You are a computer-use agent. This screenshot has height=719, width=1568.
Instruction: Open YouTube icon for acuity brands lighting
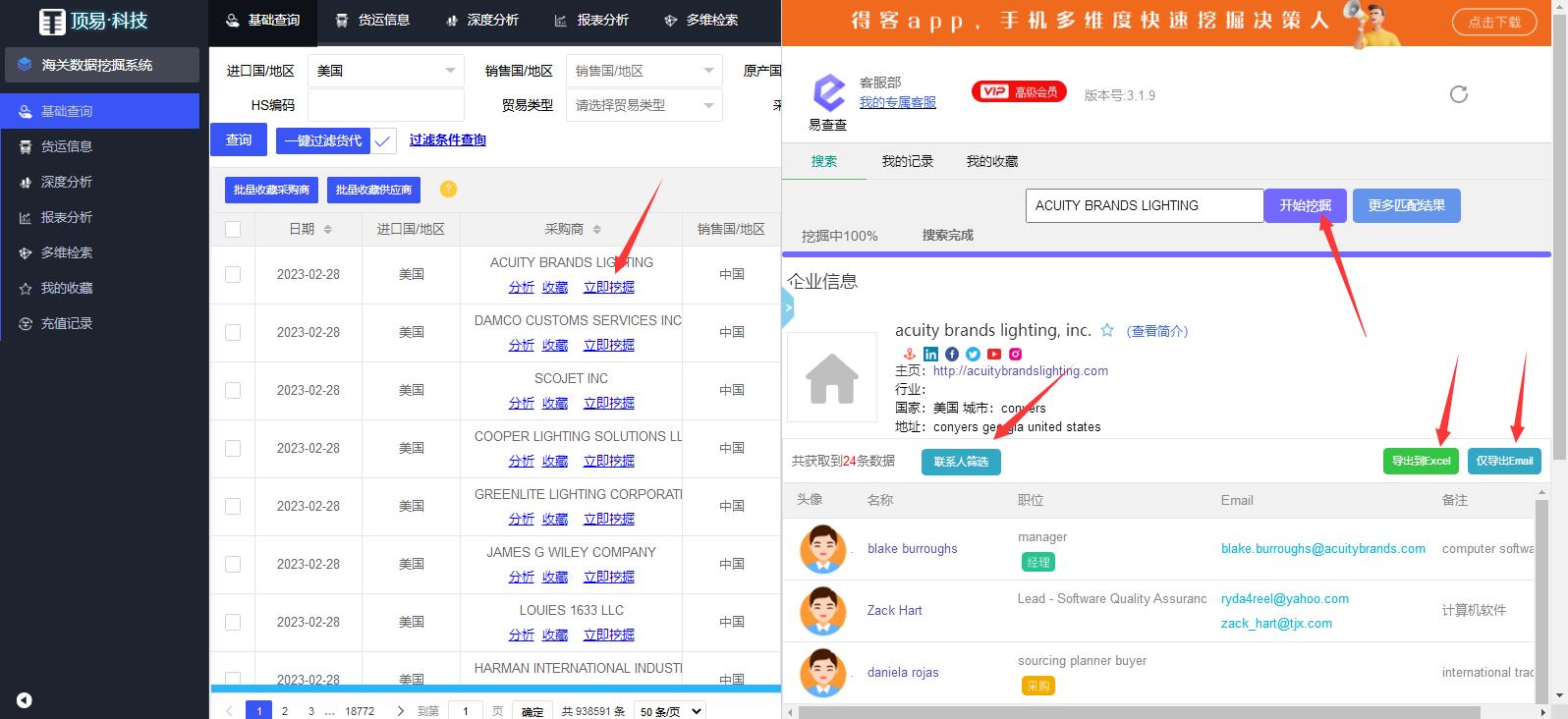click(994, 354)
